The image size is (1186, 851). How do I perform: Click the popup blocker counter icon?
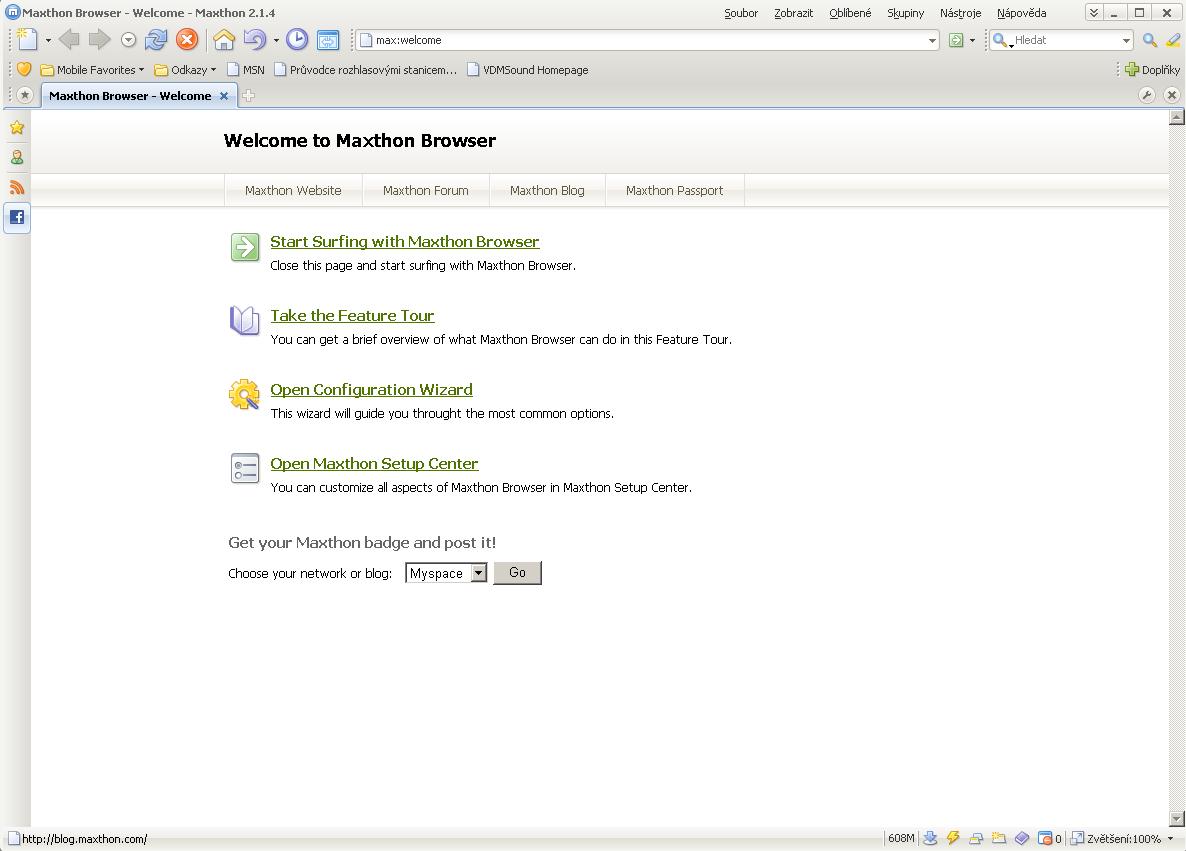point(1049,838)
